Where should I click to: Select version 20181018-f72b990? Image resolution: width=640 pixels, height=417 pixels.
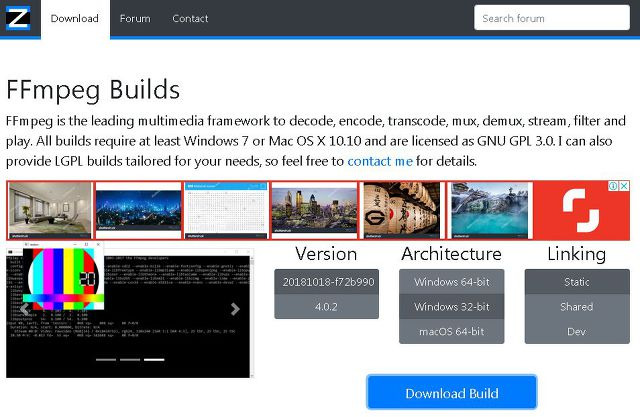point(327,282)
